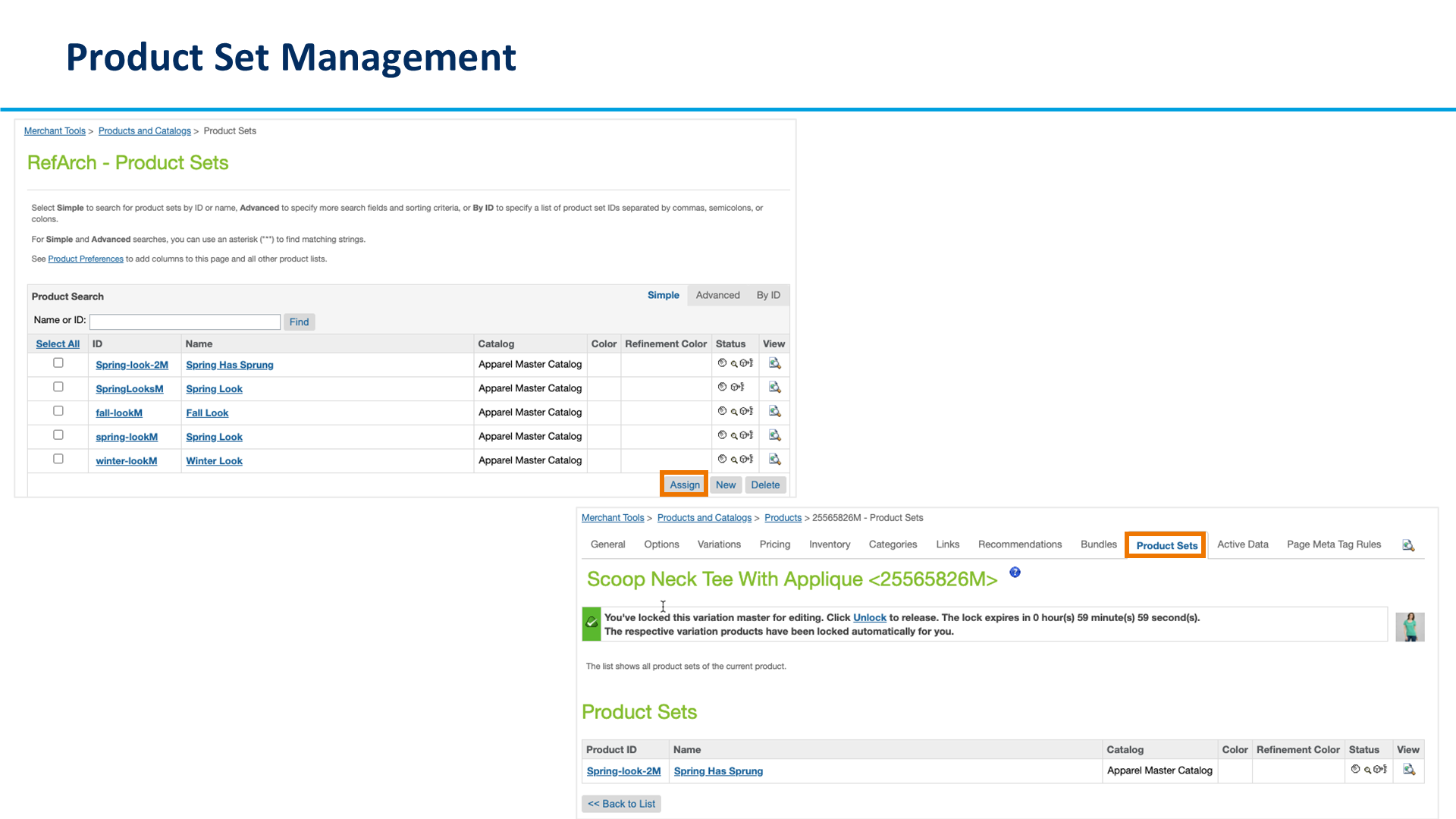Open the fall-lookM ID link

click(x=118, y=413)
